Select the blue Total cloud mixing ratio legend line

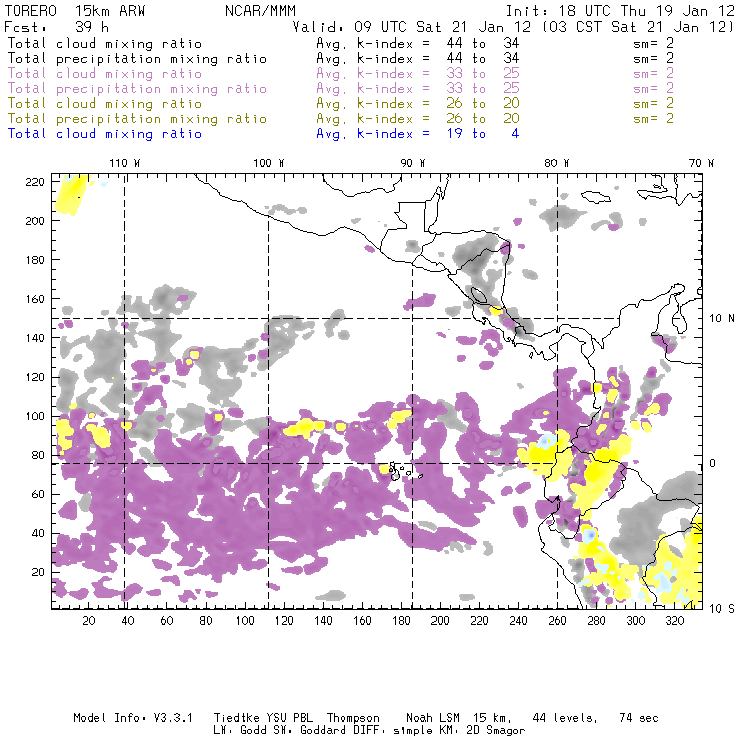[x=263, y=134]
